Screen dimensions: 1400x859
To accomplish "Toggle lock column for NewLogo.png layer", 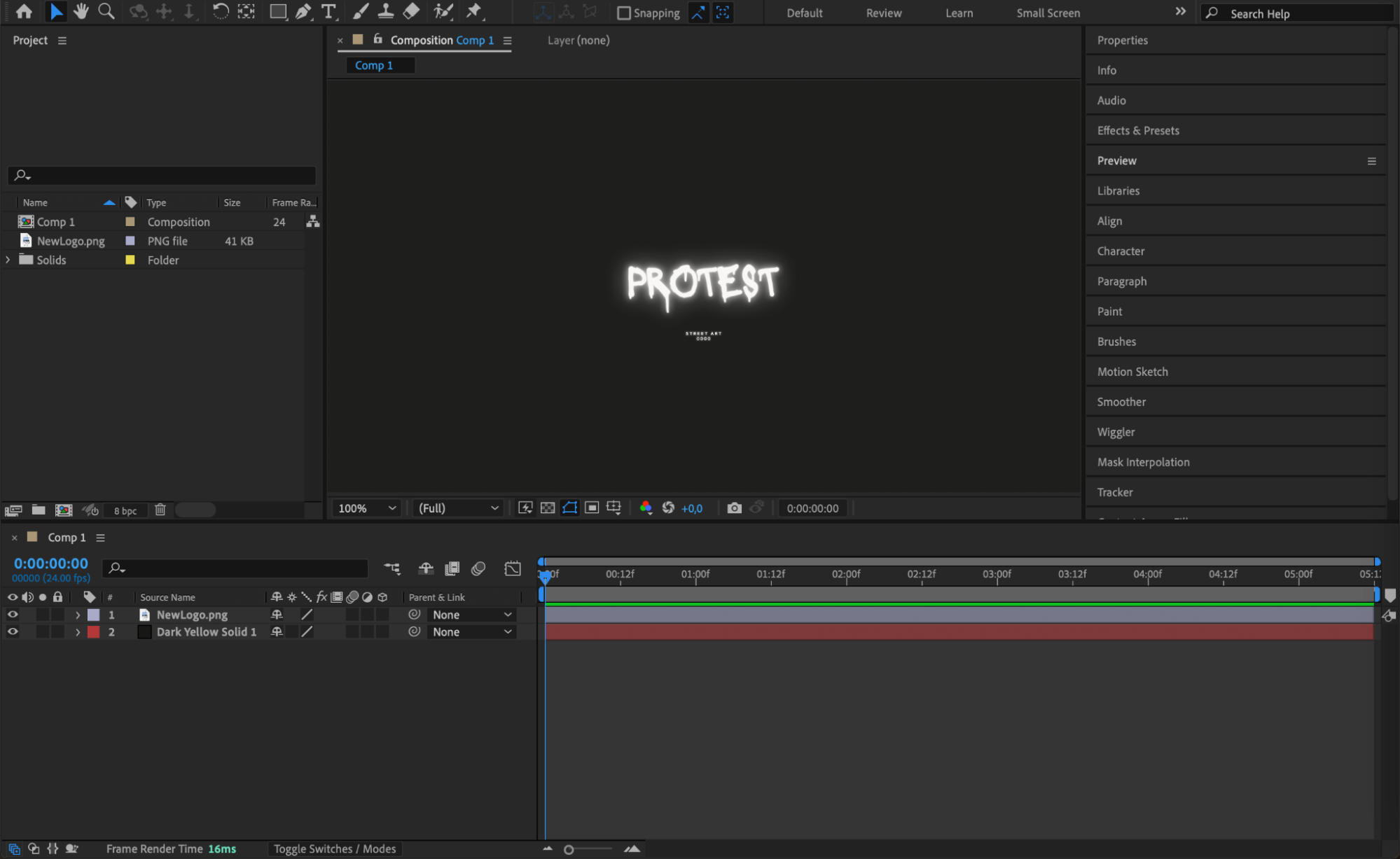I will coord(58,615).
